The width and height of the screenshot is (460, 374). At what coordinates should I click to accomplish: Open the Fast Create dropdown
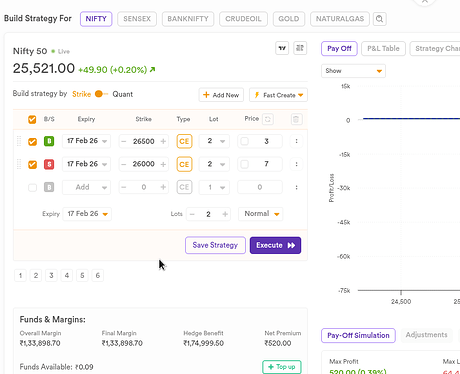click(278, 95)
